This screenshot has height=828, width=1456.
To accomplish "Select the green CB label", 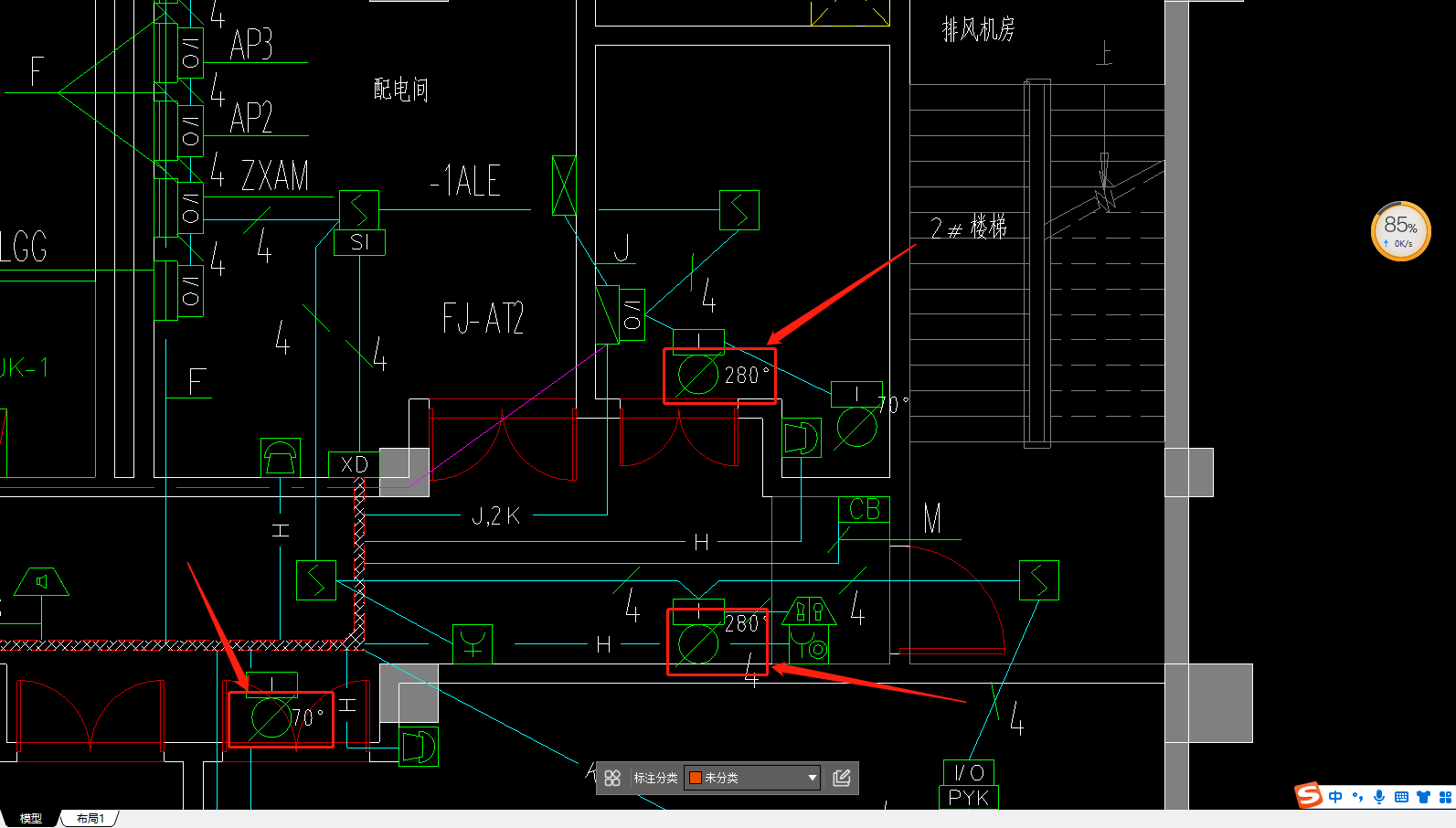I will point(865,509).
